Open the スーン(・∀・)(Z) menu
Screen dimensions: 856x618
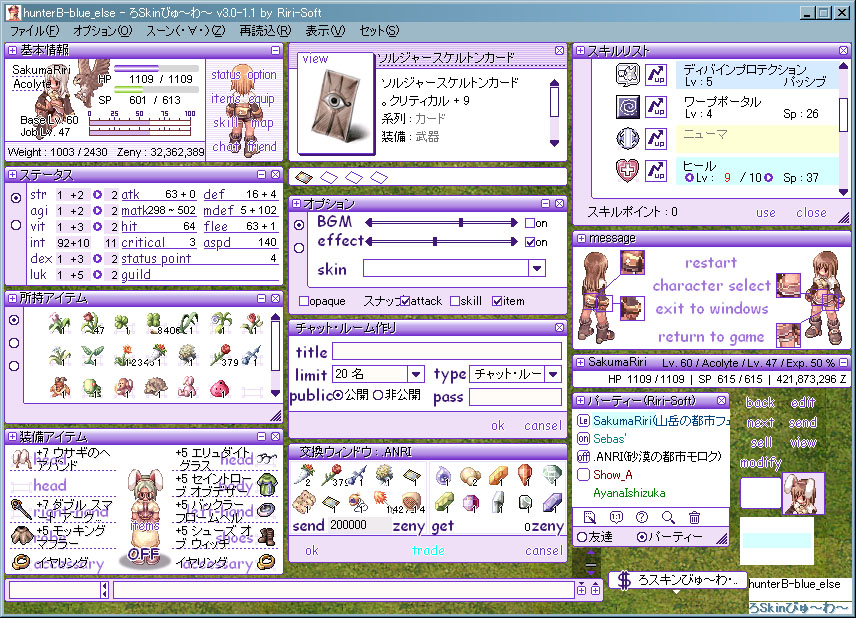pyautogui.click(x=186, y=31)
